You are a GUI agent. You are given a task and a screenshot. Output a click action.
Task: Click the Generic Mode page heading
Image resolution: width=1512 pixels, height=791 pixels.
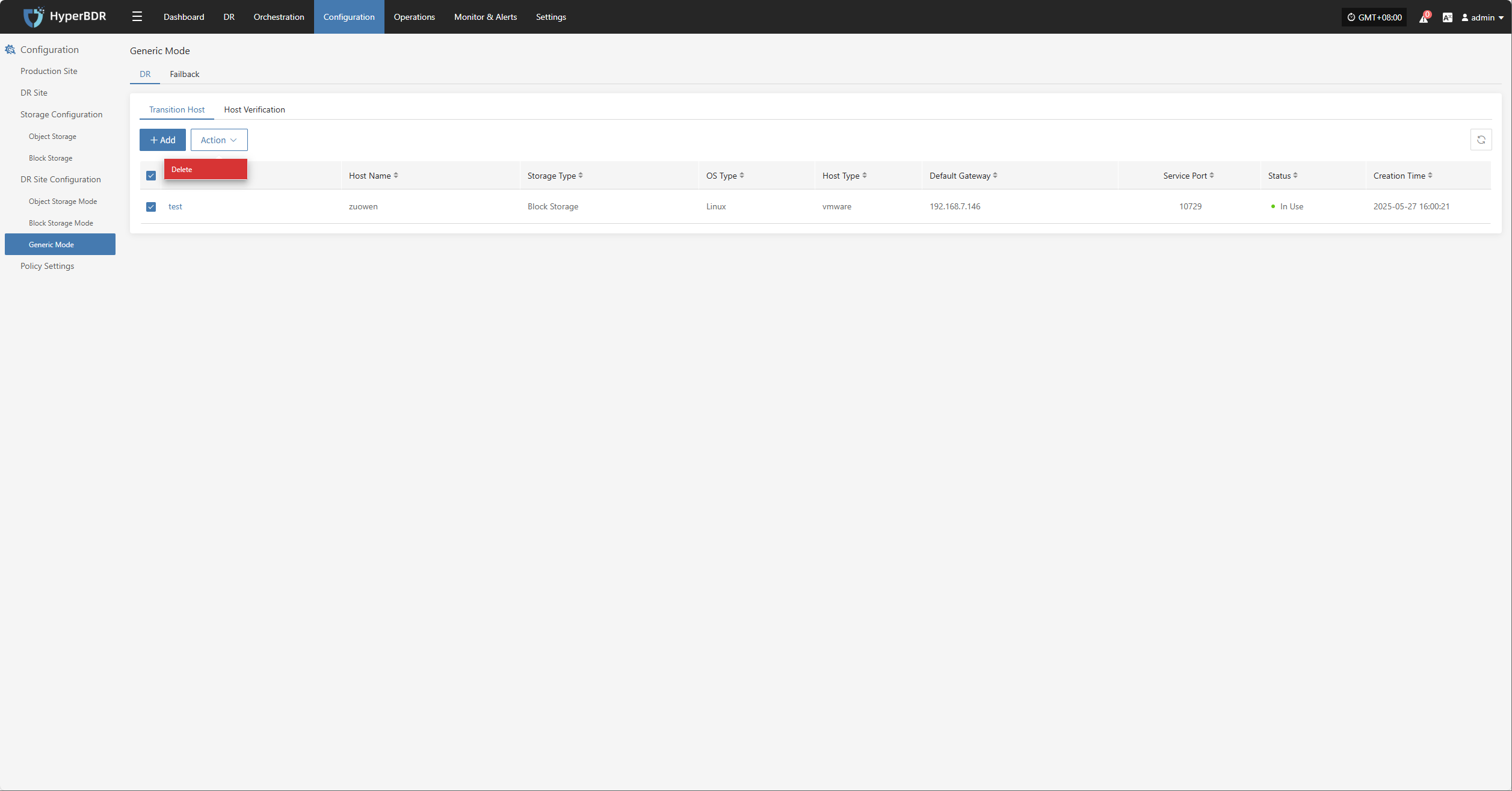(x=160, y=51)
